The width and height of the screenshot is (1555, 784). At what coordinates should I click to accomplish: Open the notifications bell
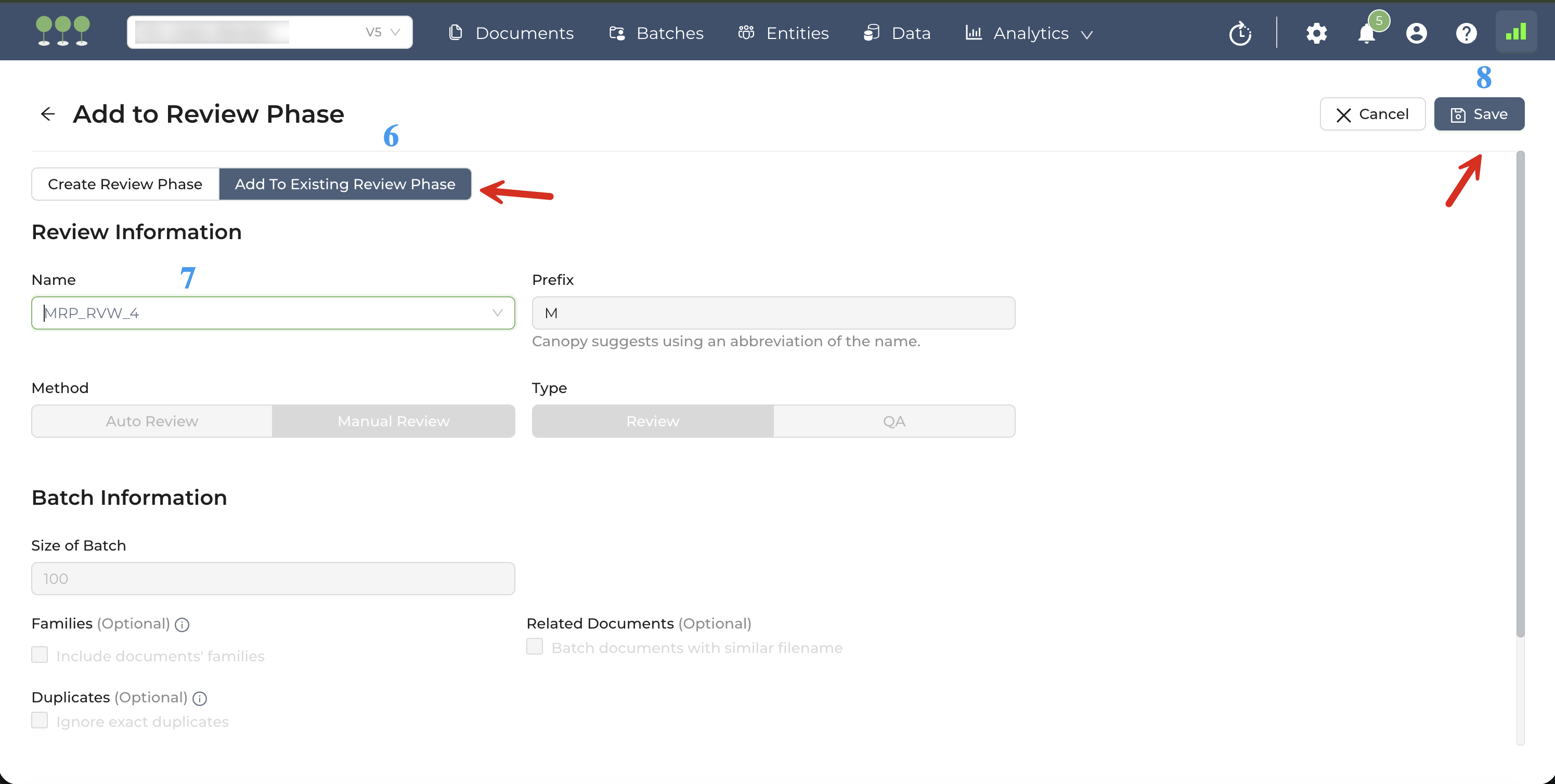pos(1367,33)
